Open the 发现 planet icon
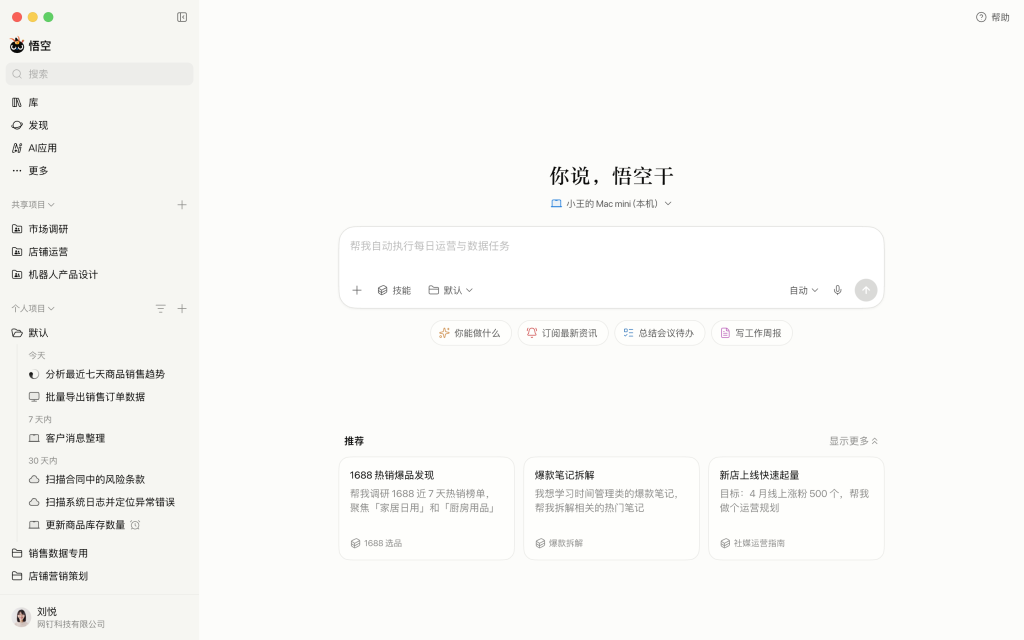This screenshot has width=1024, height=640. [17, 125]
